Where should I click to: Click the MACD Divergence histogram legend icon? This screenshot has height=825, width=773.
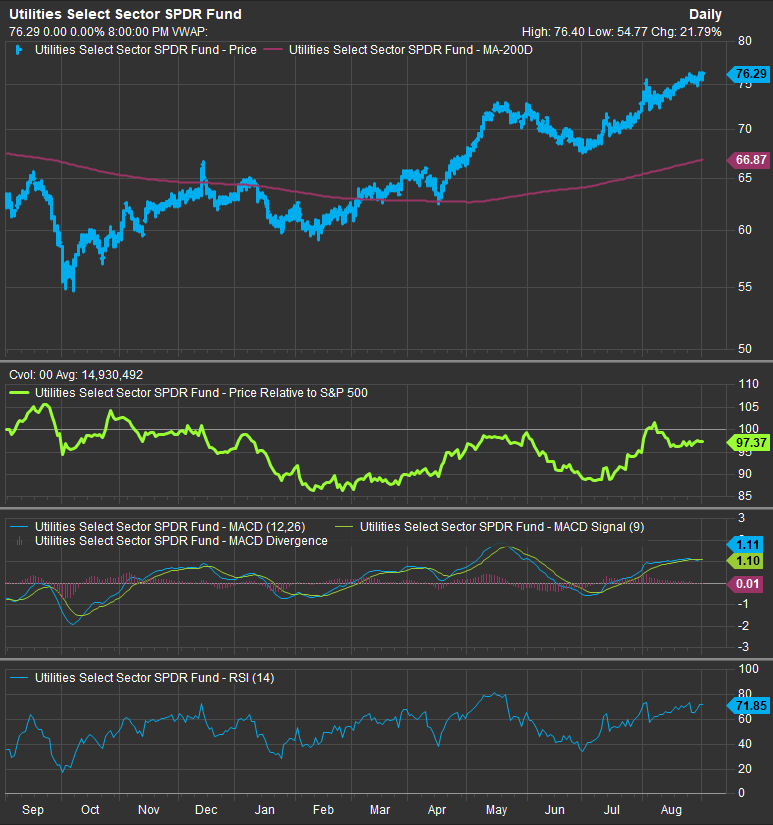[19, 541]
